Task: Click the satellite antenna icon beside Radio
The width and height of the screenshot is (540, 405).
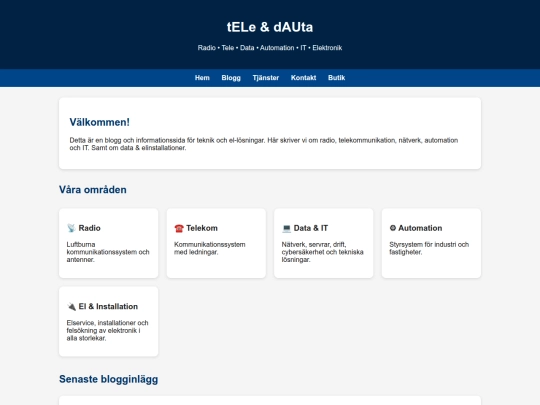Action: (x=71, y=228)
